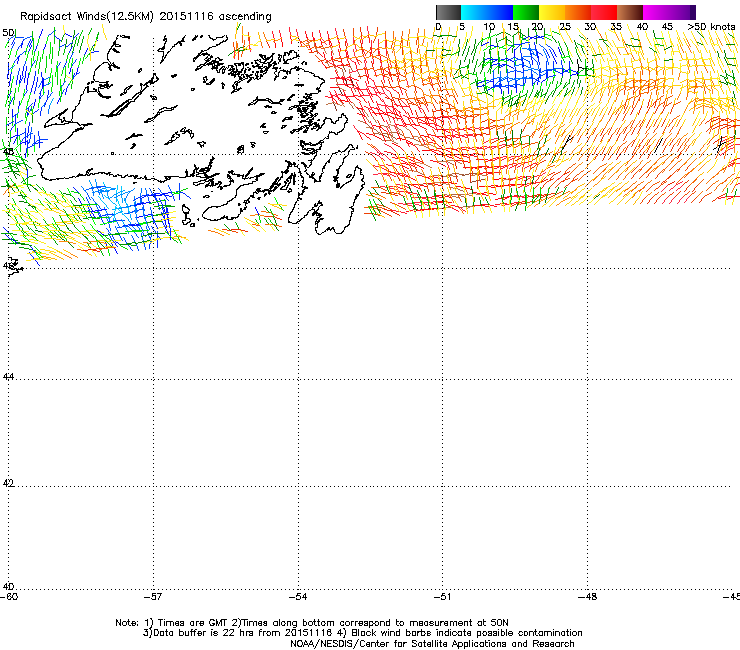
Task: Click the '-60' longitude axis label
Action: (9, 597)
